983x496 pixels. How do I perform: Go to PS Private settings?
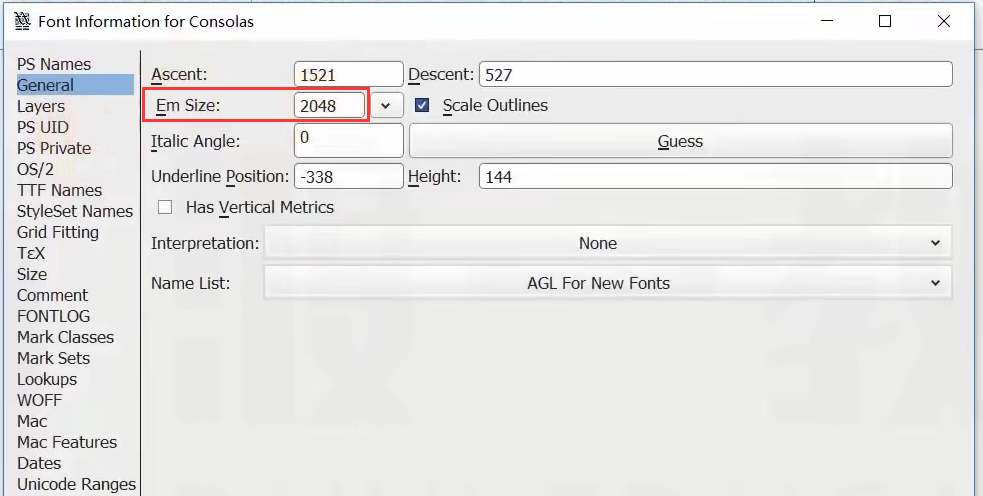tap(54, 148)
